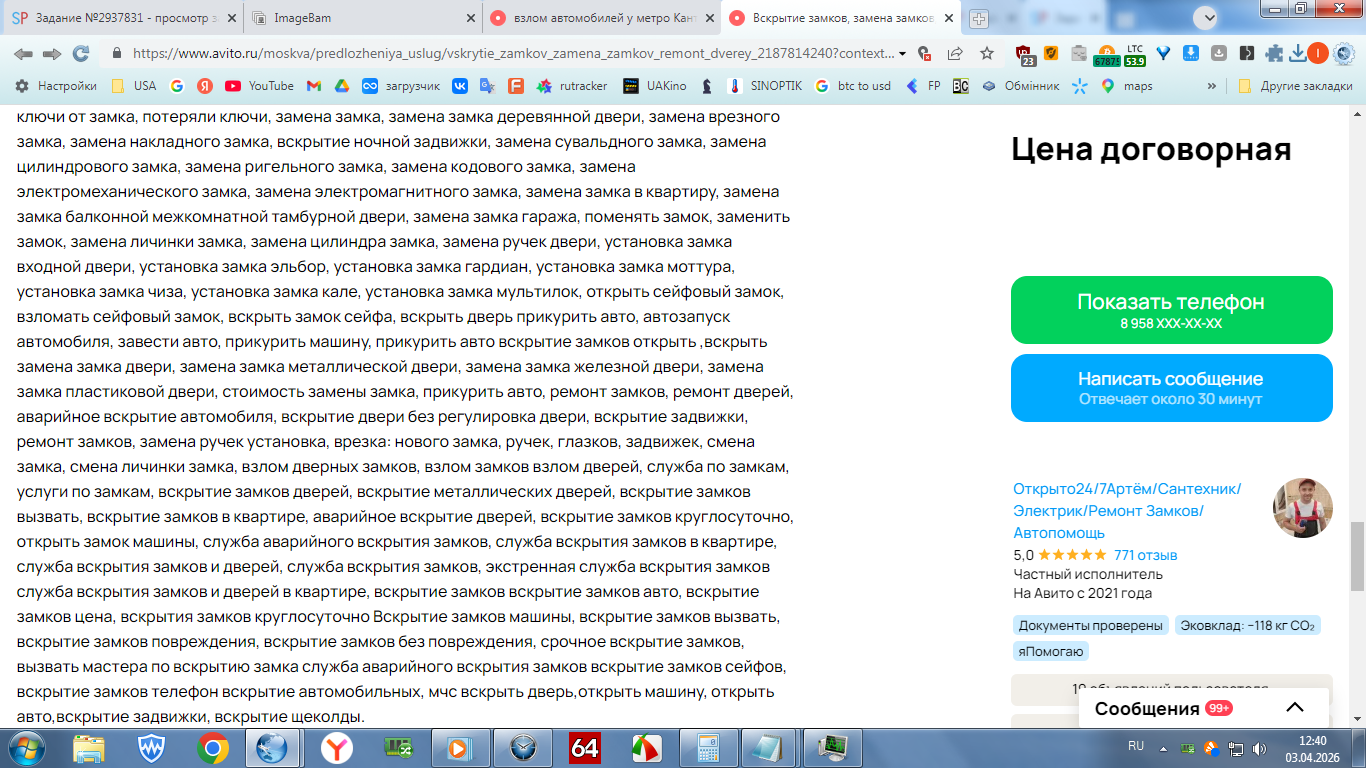Open the rutracker bookmark
The width and height of the screenshot is (1366, 768).
(572, 86)
